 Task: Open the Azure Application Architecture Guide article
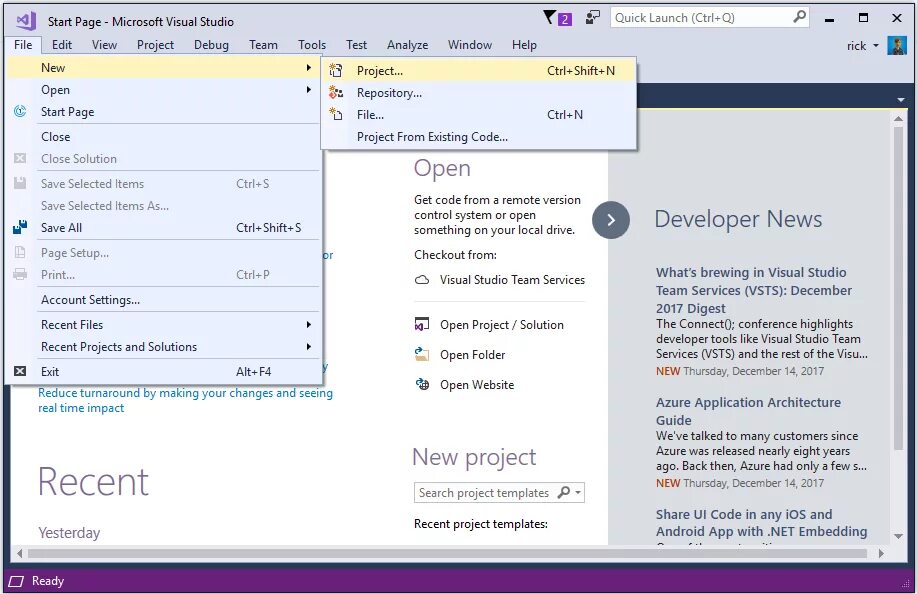748,411
